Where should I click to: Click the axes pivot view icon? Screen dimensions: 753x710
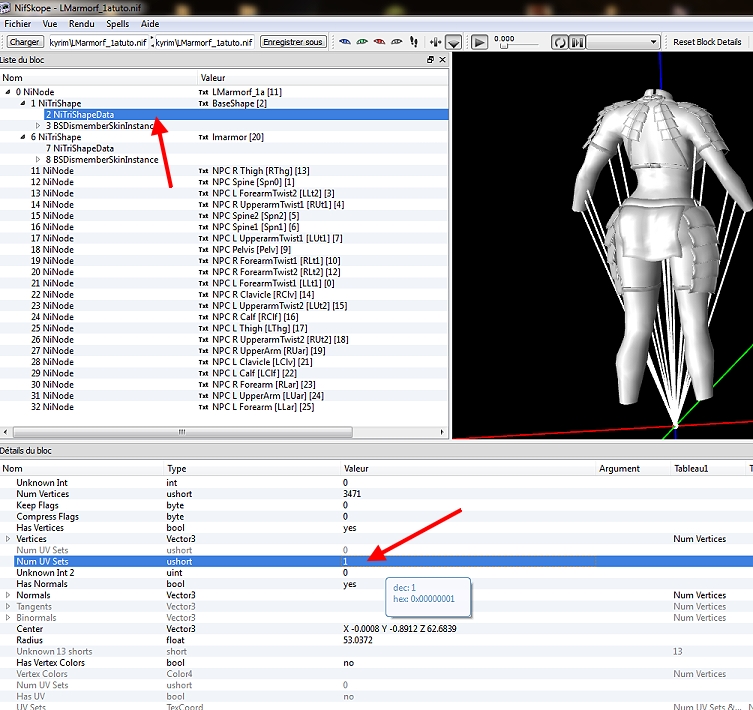436,42
